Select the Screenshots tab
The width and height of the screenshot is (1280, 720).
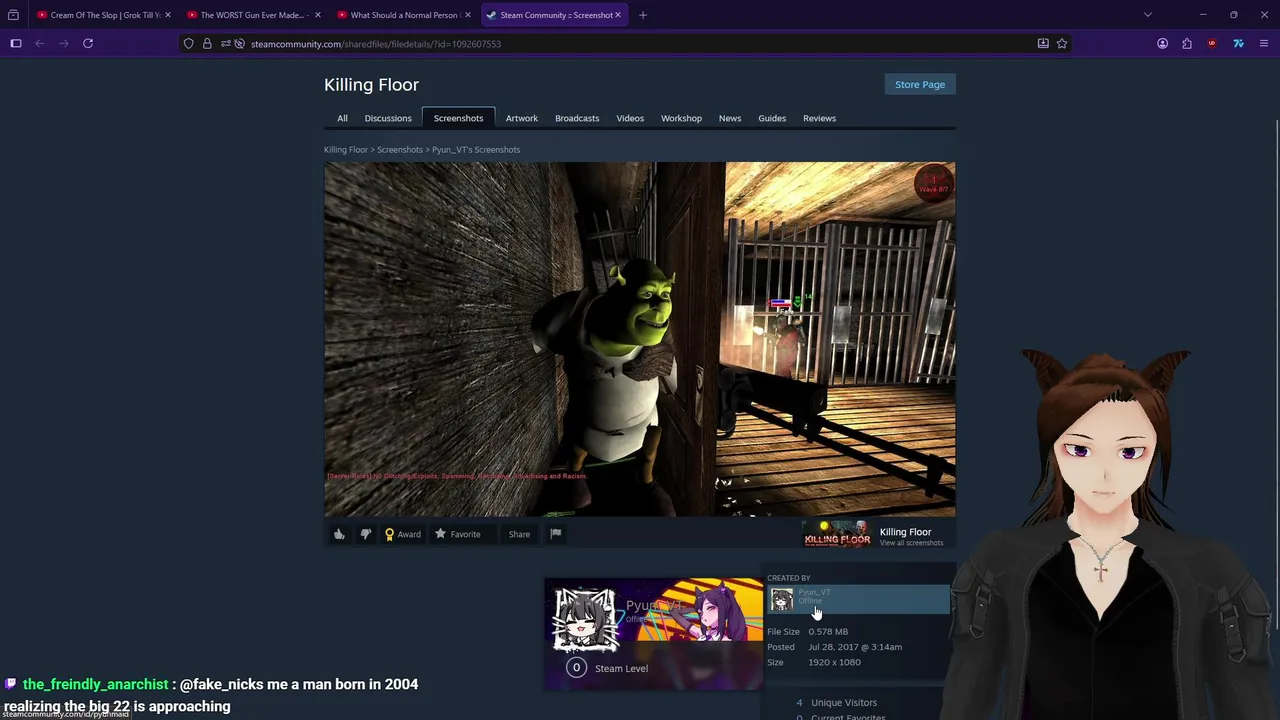coord(458,118)
